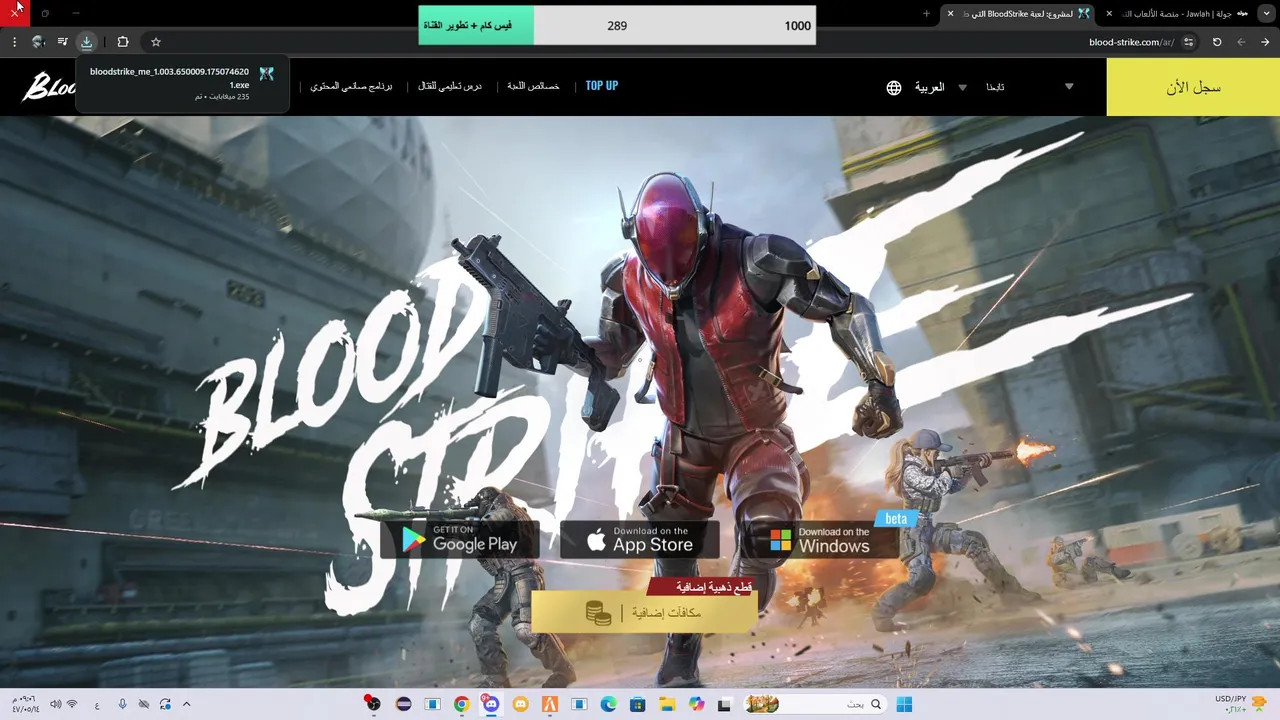Open برنامج صانعي المحتوى creators menu
The width and height of the screenshot is (1280, 720).
351,86
